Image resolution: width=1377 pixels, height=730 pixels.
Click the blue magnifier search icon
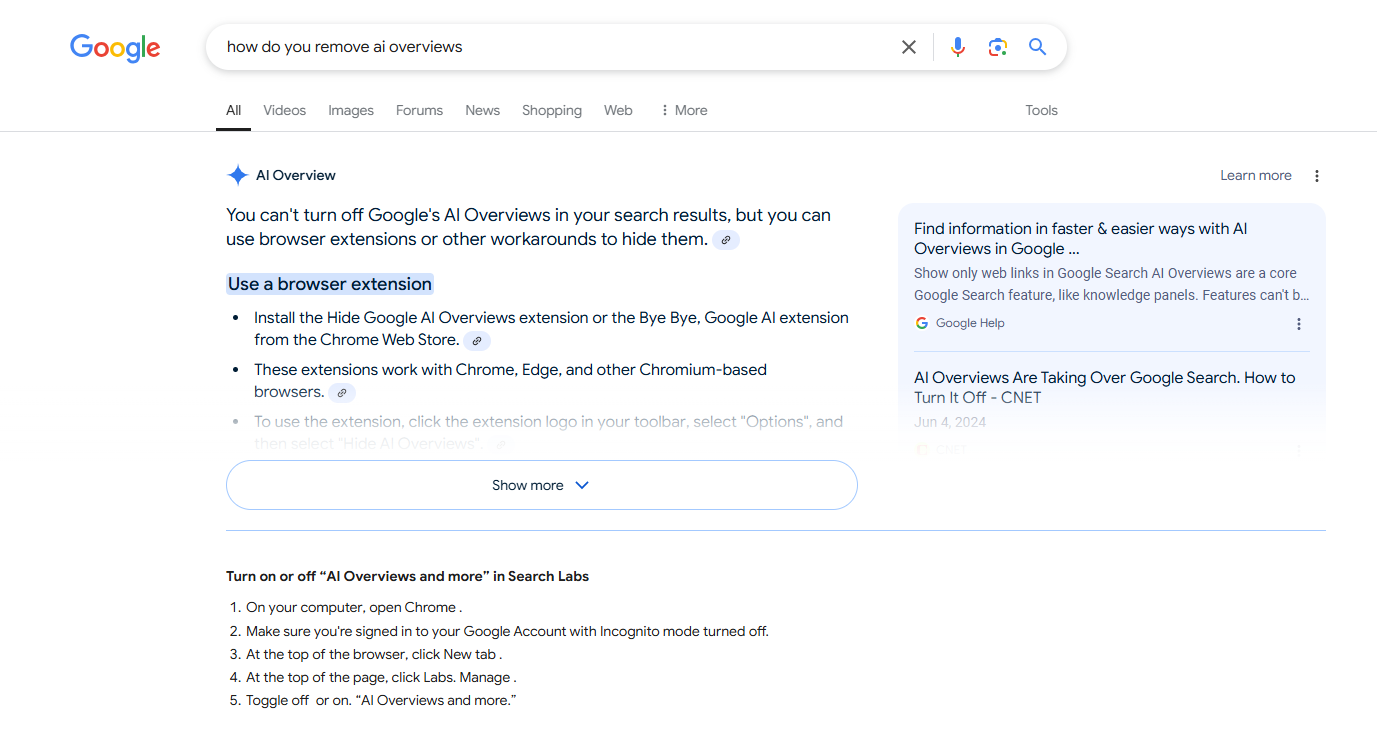pyautogui.click(x=1037, y=47)
